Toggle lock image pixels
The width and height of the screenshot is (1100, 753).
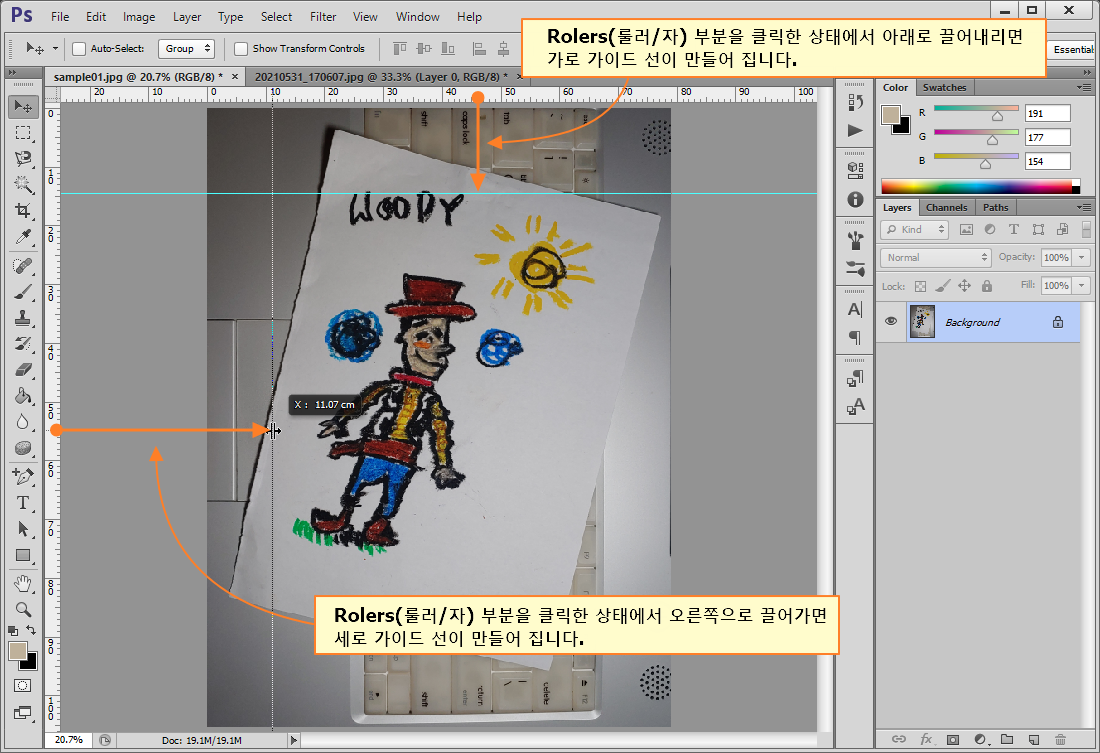943,286
